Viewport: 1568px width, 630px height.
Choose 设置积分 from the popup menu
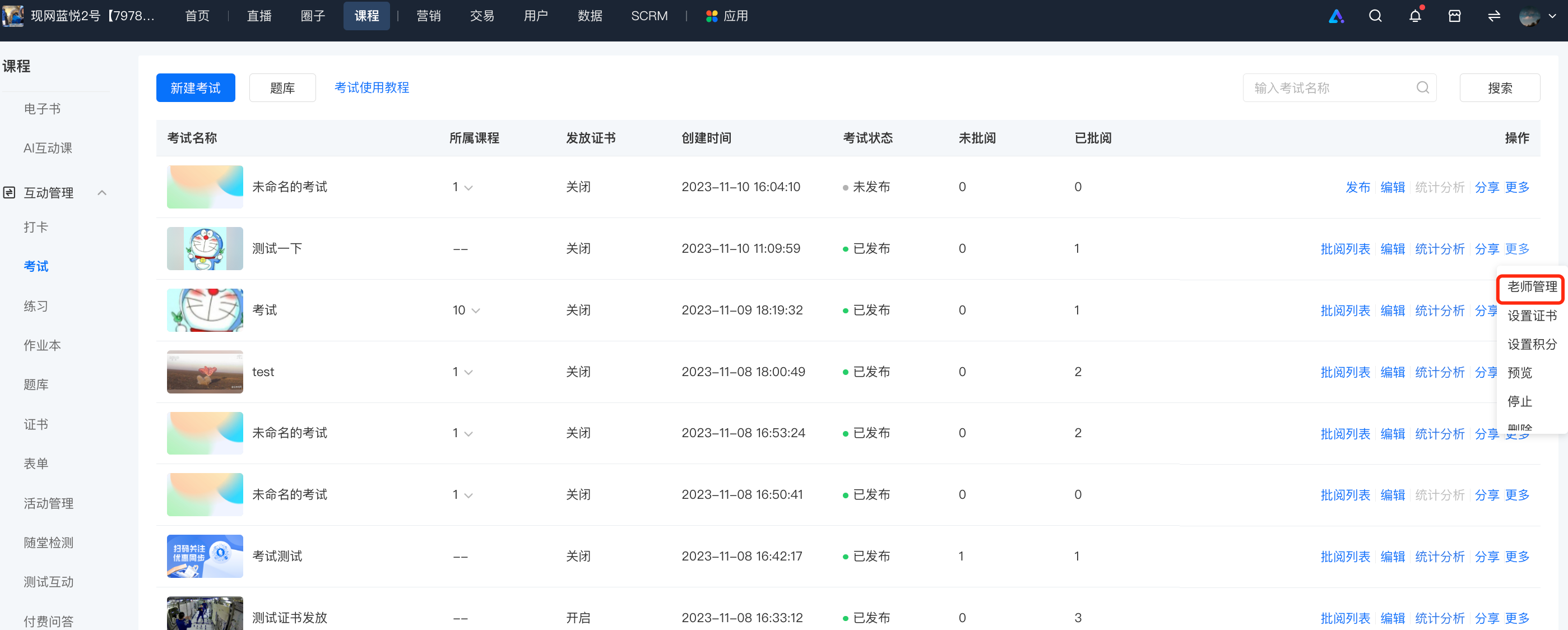tap(1532, 344)
